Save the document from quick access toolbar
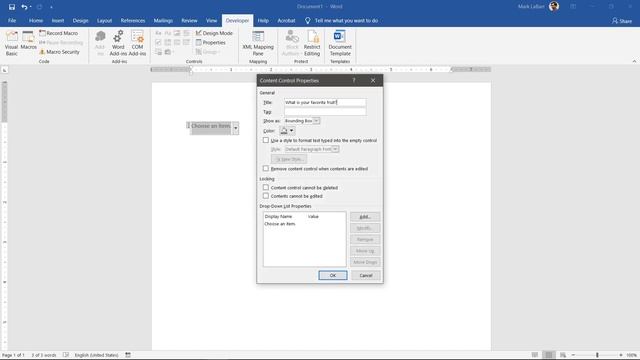Viewport: 640px width, 360px height. pos(12,7)
